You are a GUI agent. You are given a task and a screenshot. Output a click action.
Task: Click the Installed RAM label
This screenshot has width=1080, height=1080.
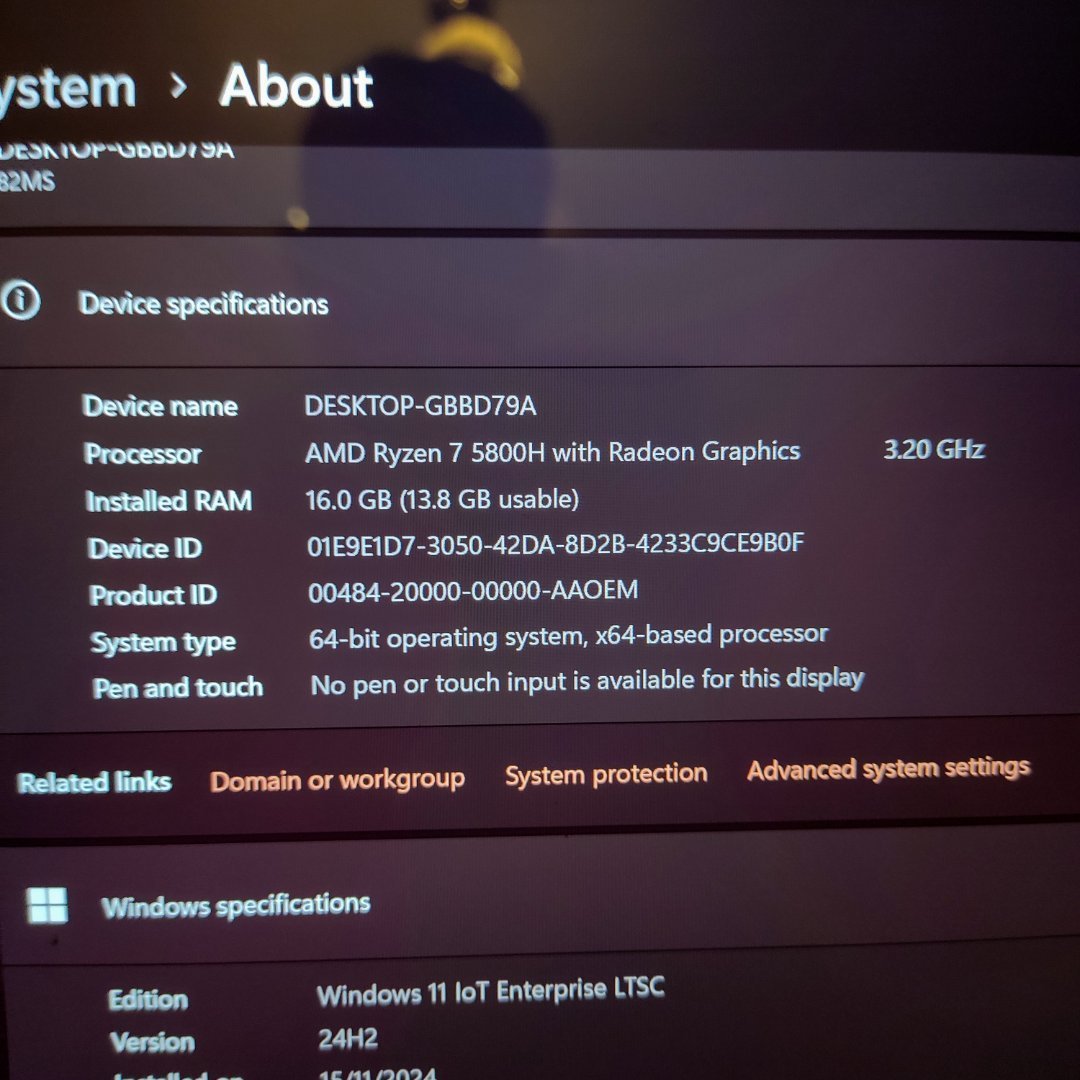coord(169,501)
